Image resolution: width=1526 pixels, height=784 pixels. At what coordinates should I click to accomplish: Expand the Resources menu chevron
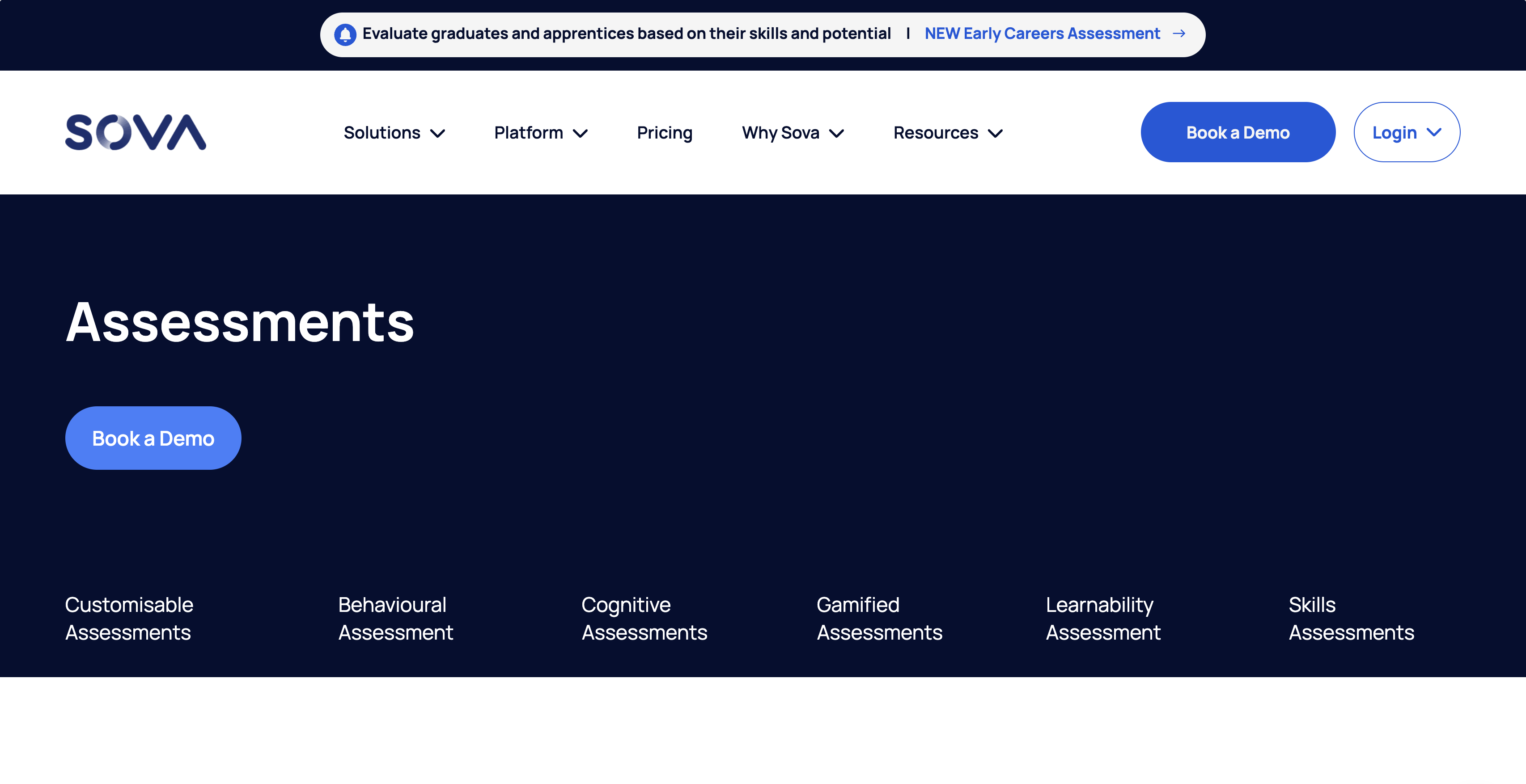tap(996, 133)
